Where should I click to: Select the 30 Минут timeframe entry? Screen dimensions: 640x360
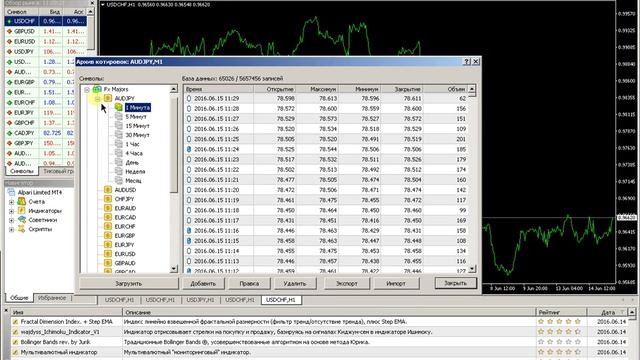pyautogui.click(x=137, y=135)
